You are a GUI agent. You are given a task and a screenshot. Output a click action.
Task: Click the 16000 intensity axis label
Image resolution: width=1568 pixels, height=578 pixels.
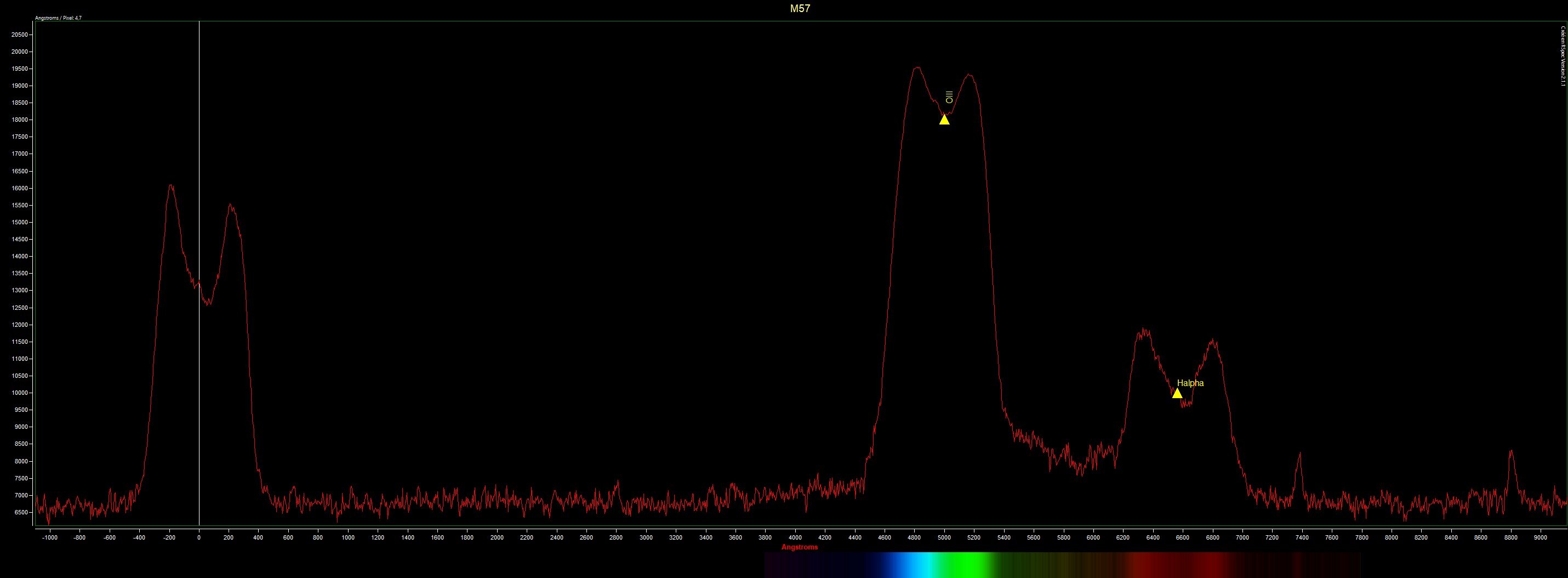pos(20,188)
